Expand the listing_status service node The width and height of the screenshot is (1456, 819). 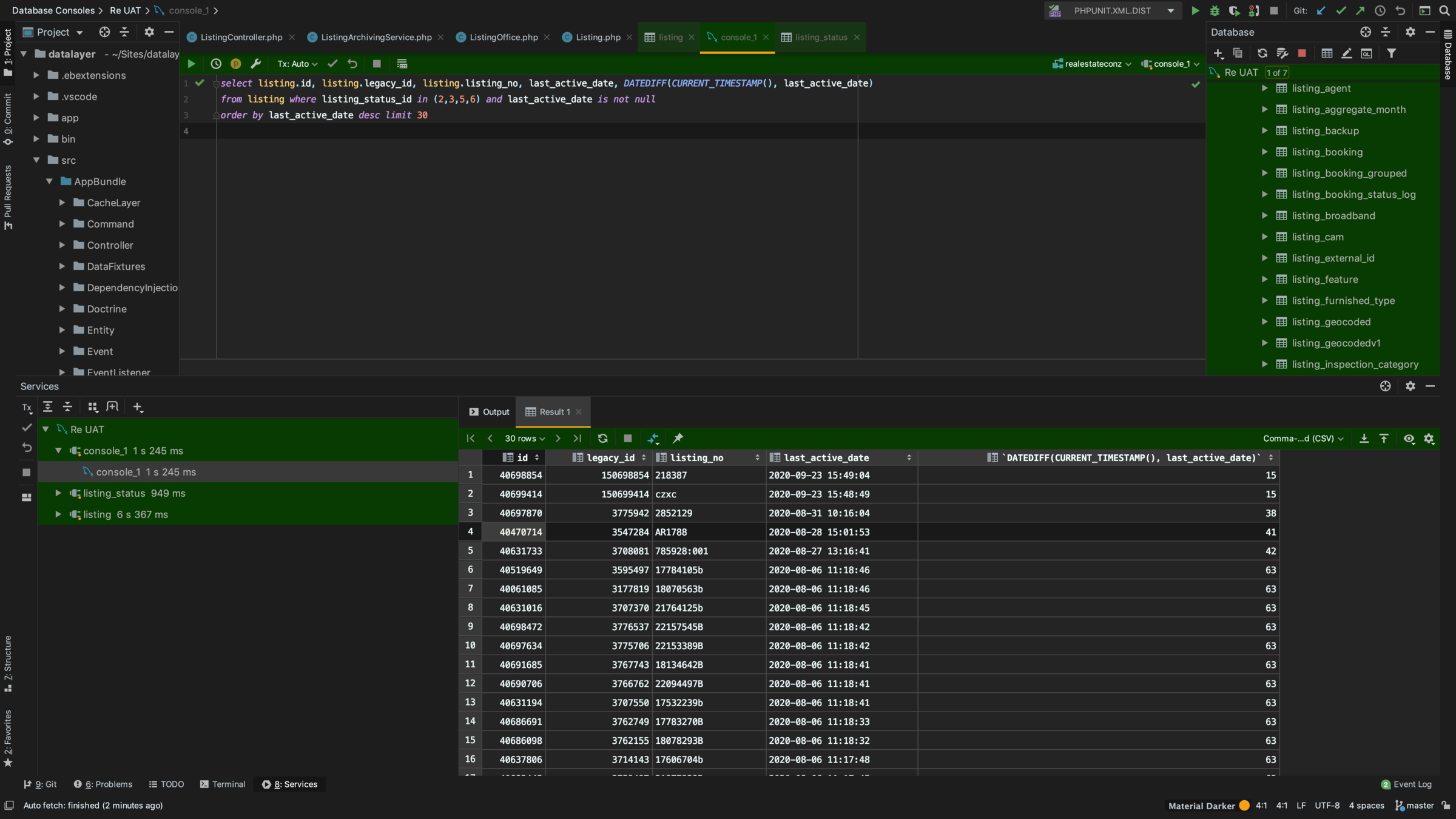[58, 493]
